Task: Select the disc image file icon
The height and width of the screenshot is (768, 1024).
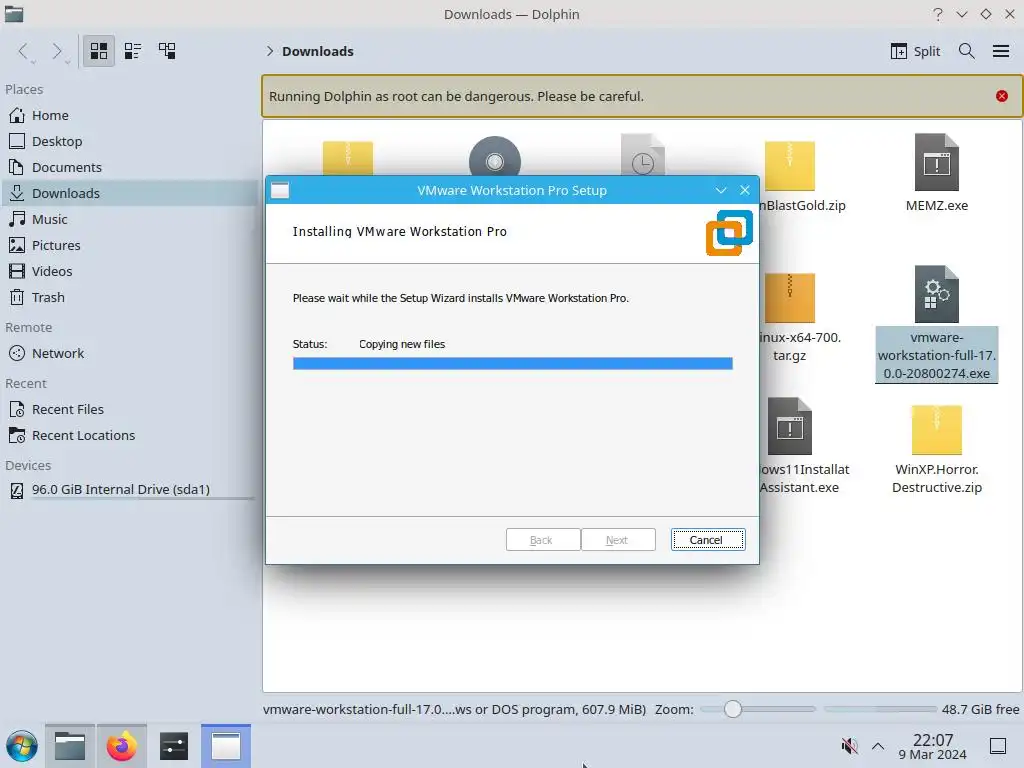Action: pos(494,157)
